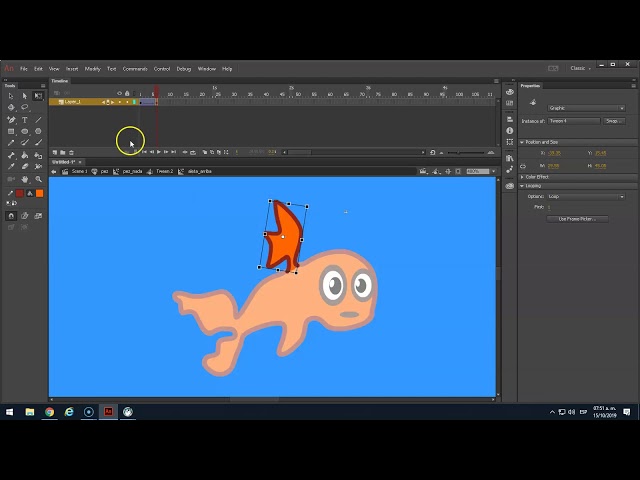Viewport: 640px width, 480px height.
Task: Toggle Loop playback button in Timeline
Action: [193, 152]
